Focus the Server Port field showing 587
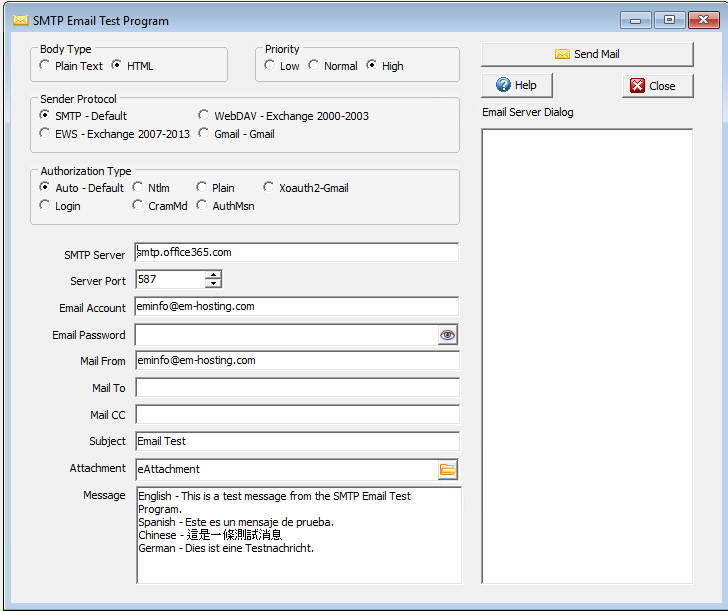 (x=170, y=280)
